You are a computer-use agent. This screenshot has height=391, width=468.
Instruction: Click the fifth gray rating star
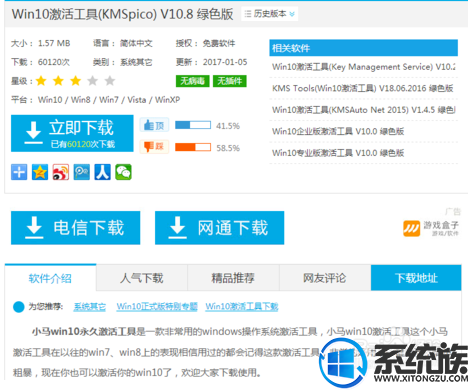coord(110,81)
